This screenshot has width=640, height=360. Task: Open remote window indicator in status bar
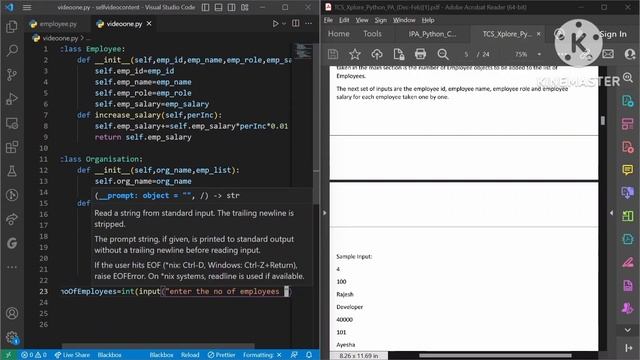(9, 355)
